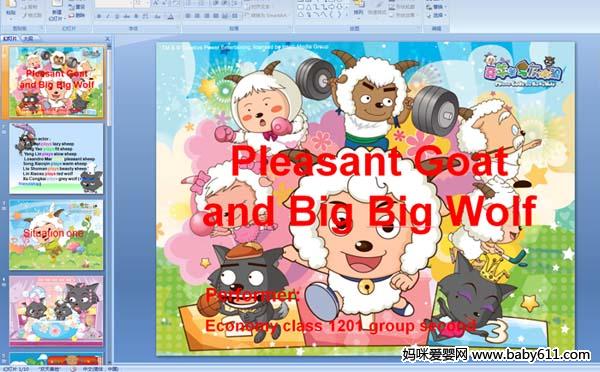Align text left in Paragraph group
The image size is (600, 372).
pos(188,16)
